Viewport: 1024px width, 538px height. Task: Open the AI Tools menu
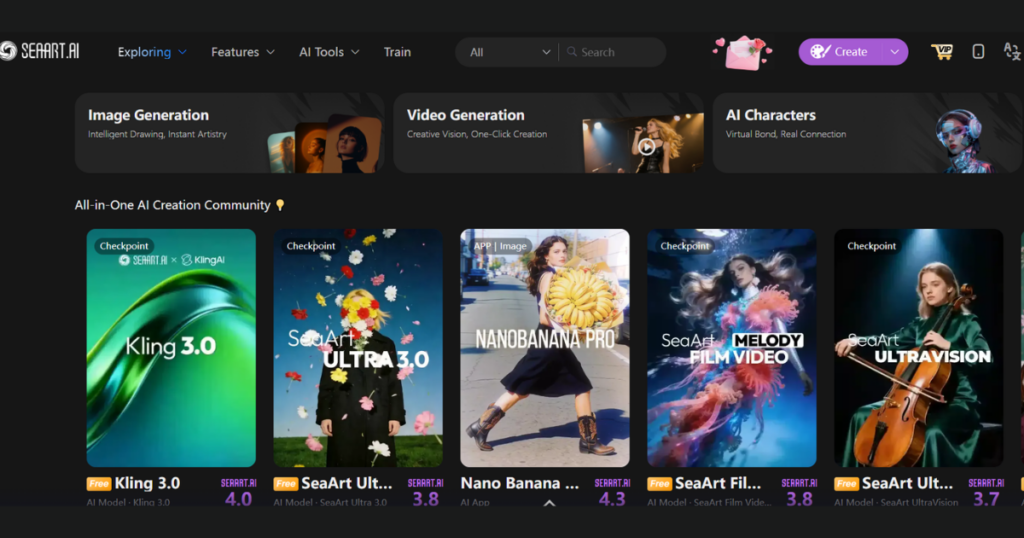[x=329, y=52]
